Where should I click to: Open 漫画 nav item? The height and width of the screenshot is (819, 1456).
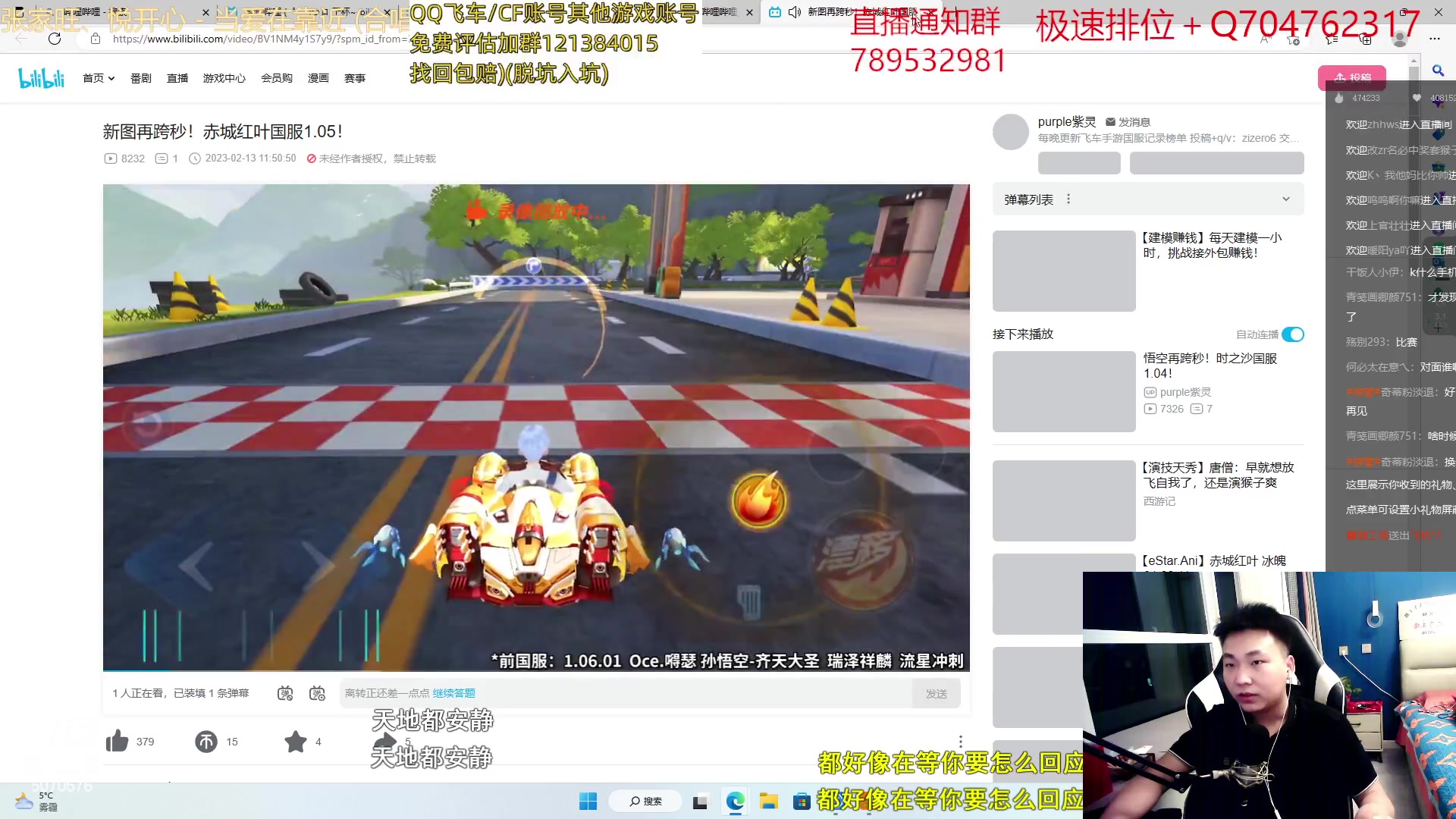[318, 78]
